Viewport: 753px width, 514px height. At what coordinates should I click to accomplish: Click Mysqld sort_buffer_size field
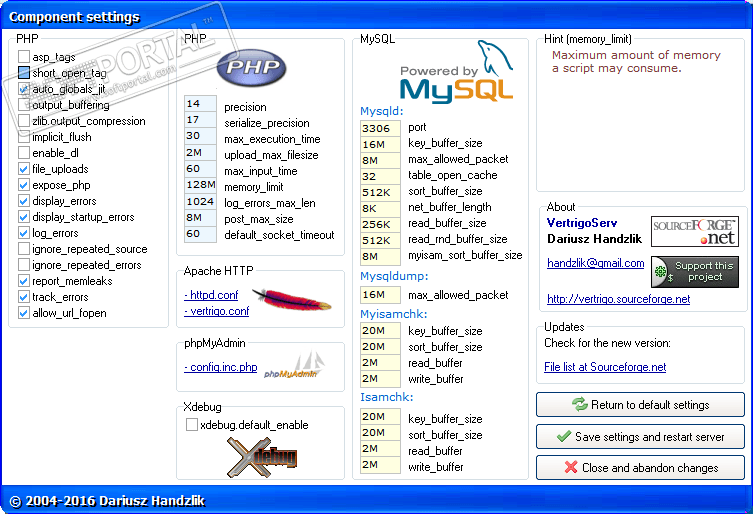[380, 192]
